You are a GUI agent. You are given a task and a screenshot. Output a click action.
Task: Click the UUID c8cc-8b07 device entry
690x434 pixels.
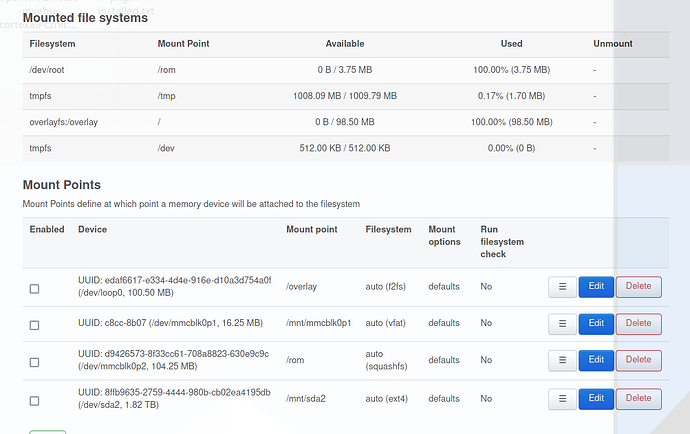pos(170,323)
